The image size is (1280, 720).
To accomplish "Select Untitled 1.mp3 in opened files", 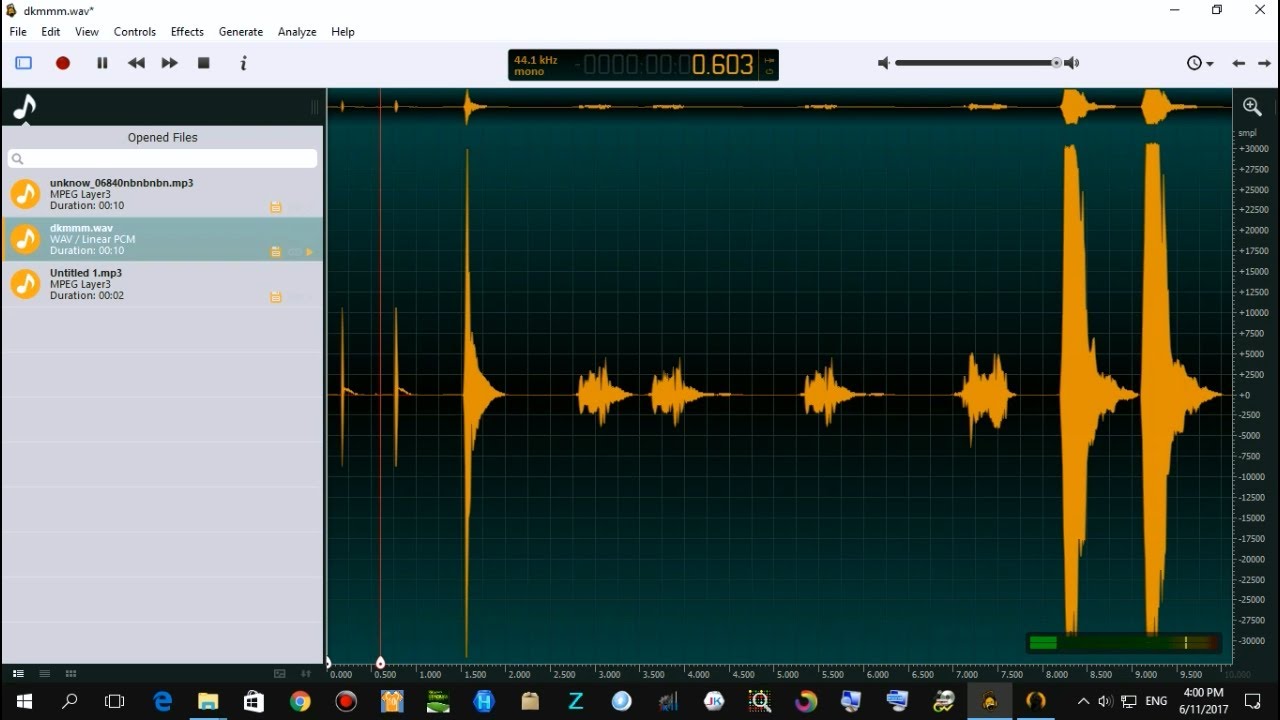I will (x=162, y=284).
